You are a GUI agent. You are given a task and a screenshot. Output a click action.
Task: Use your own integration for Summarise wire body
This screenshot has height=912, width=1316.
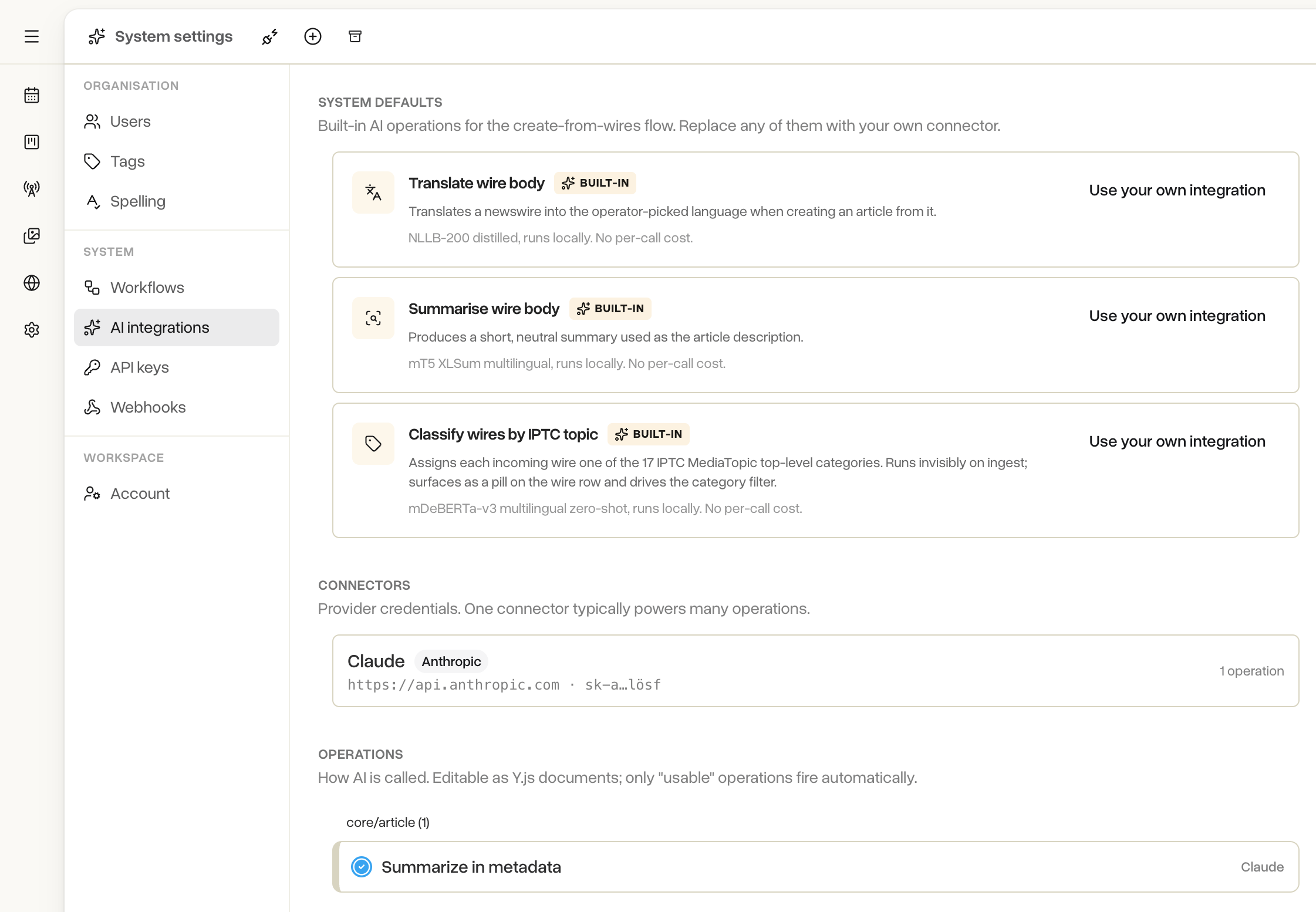1177,316
